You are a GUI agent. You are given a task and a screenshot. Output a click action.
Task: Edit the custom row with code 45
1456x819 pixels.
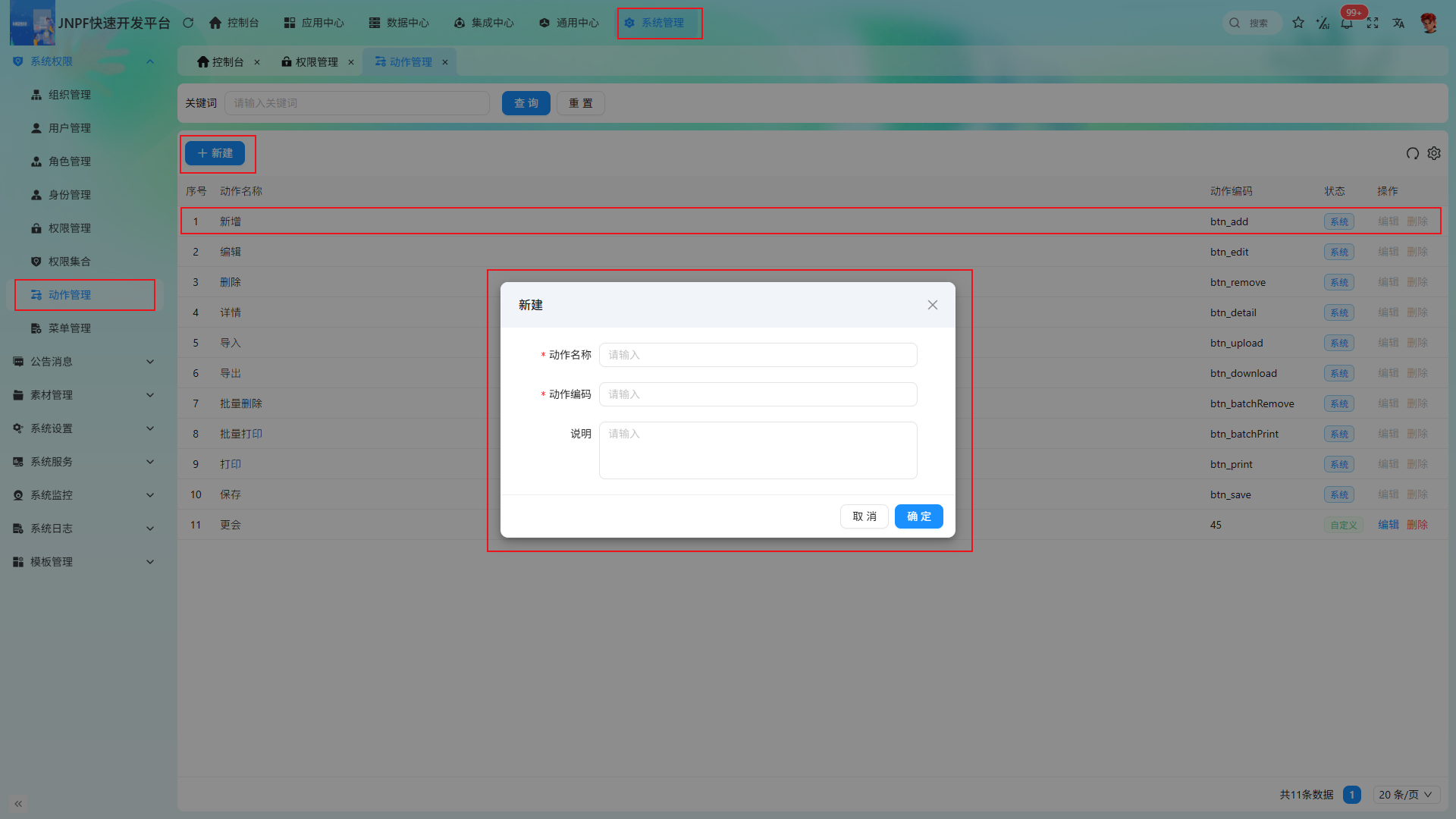pyautogui.click(x=1389, y=525)
